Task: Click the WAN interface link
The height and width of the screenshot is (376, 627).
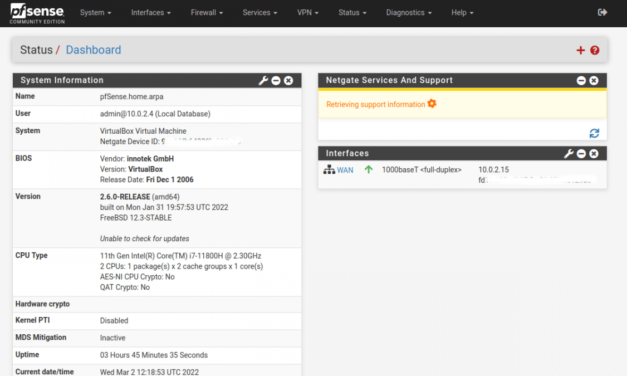Action: click(x=345, y=170)
